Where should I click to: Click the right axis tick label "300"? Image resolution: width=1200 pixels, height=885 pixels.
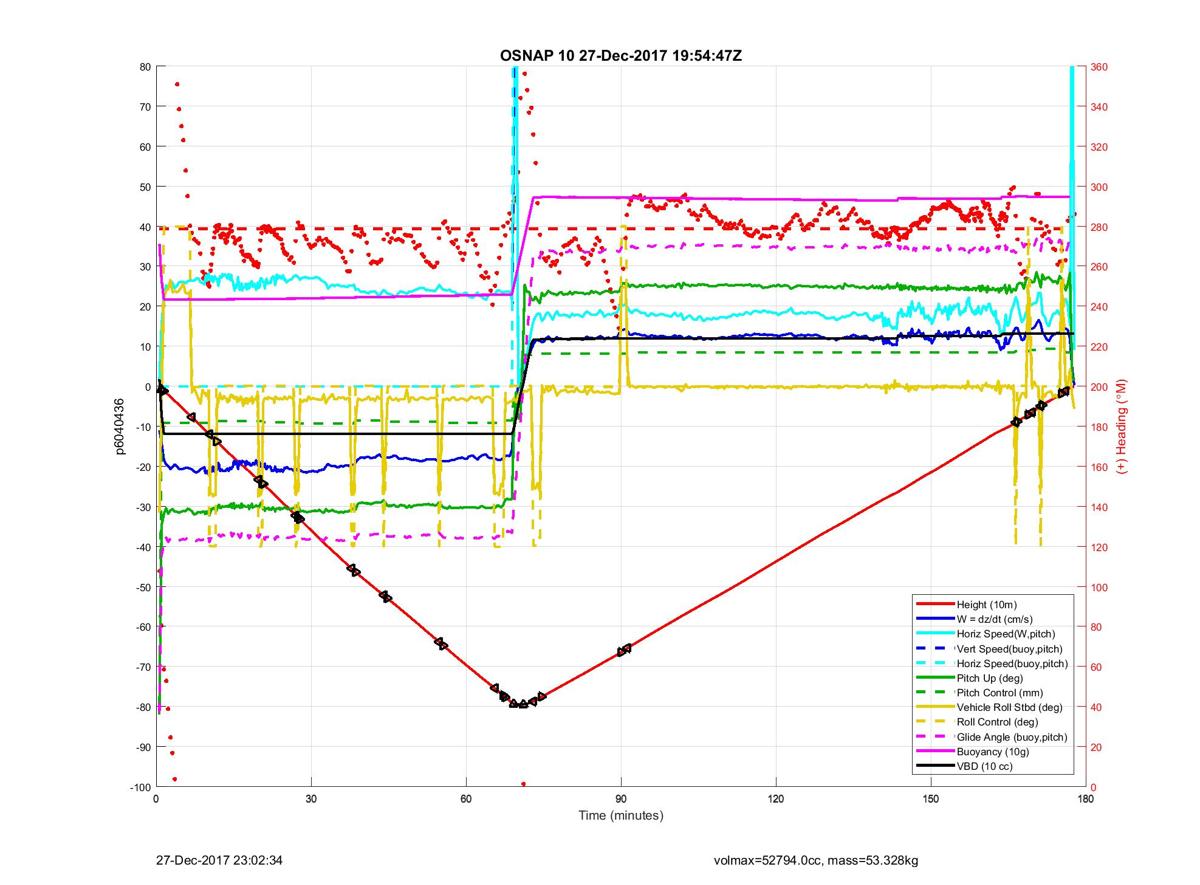1100,187
